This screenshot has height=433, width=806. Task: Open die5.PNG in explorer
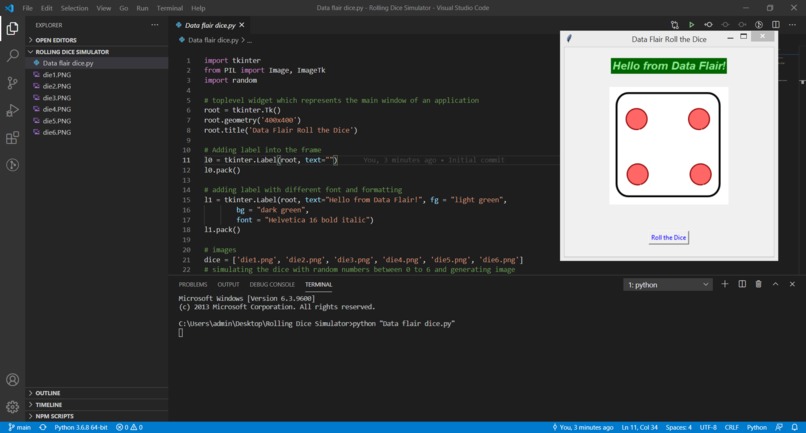[97, 121]
